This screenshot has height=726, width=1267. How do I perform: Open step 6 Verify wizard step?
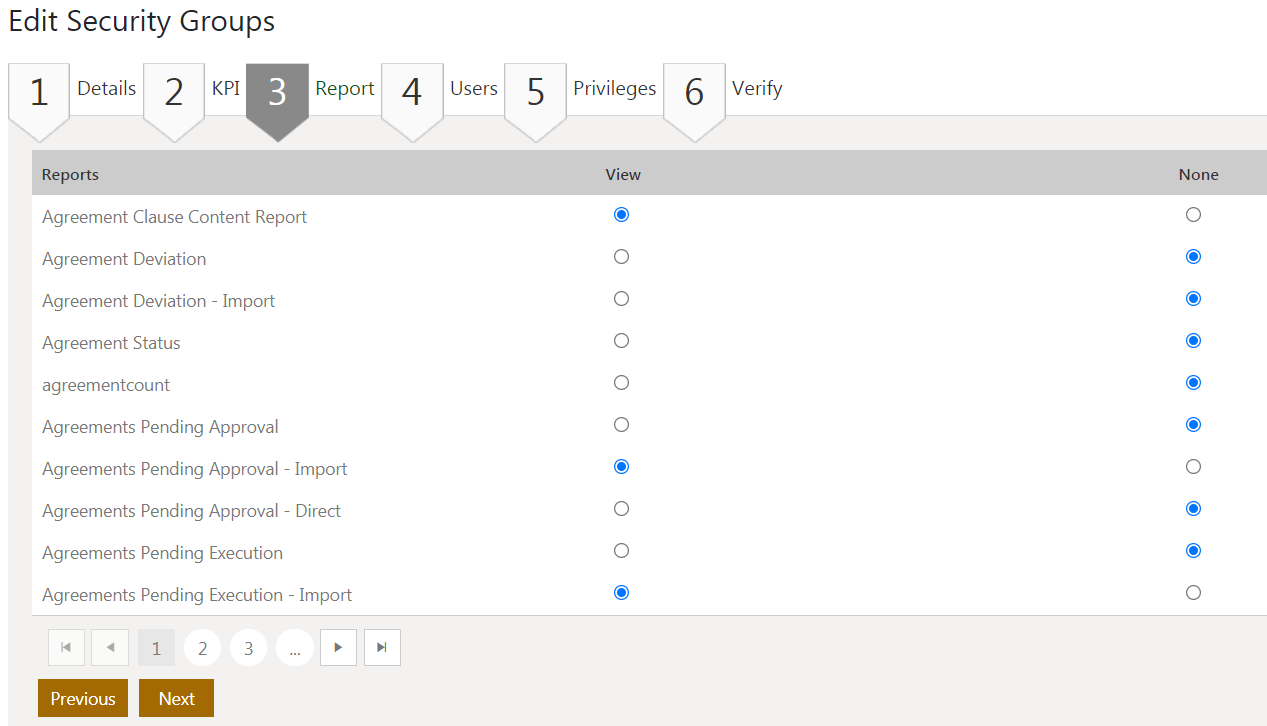[694, 92]
